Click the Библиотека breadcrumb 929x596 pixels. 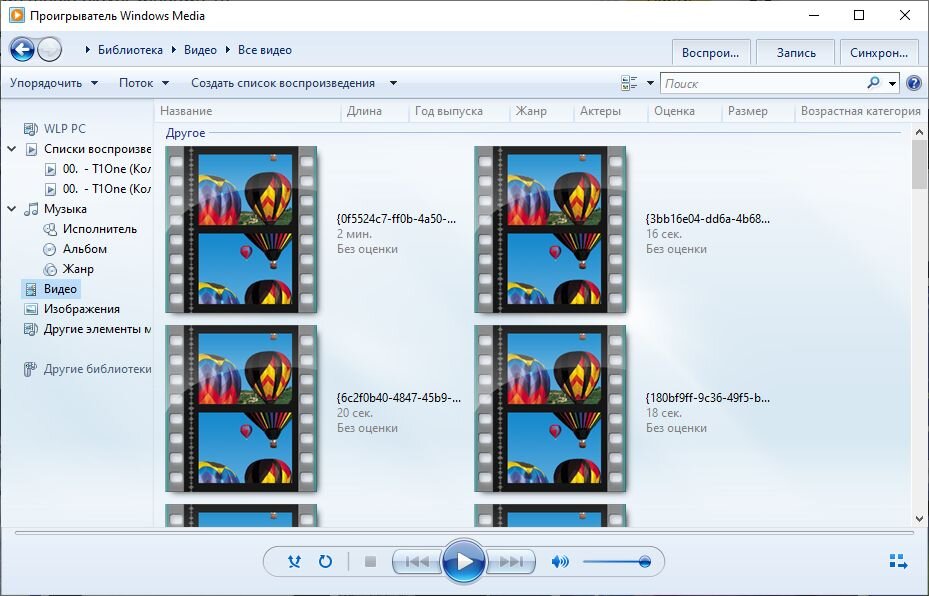[130, 50]
